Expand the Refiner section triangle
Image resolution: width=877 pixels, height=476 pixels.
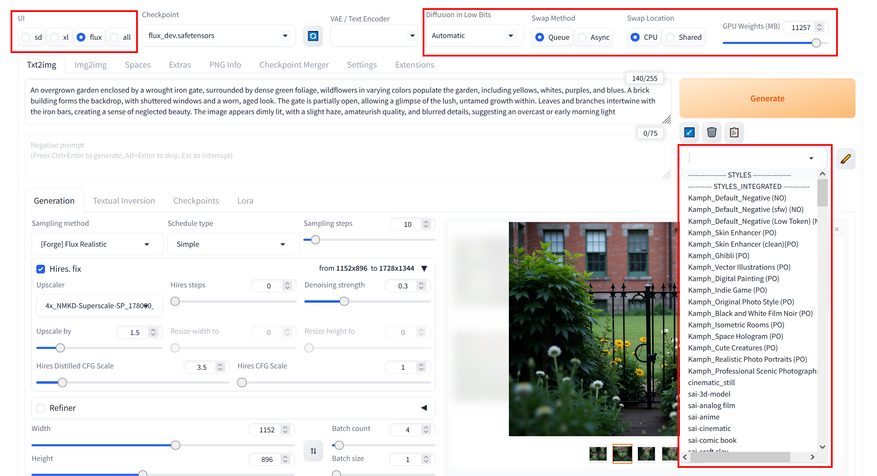click(424, 408)
